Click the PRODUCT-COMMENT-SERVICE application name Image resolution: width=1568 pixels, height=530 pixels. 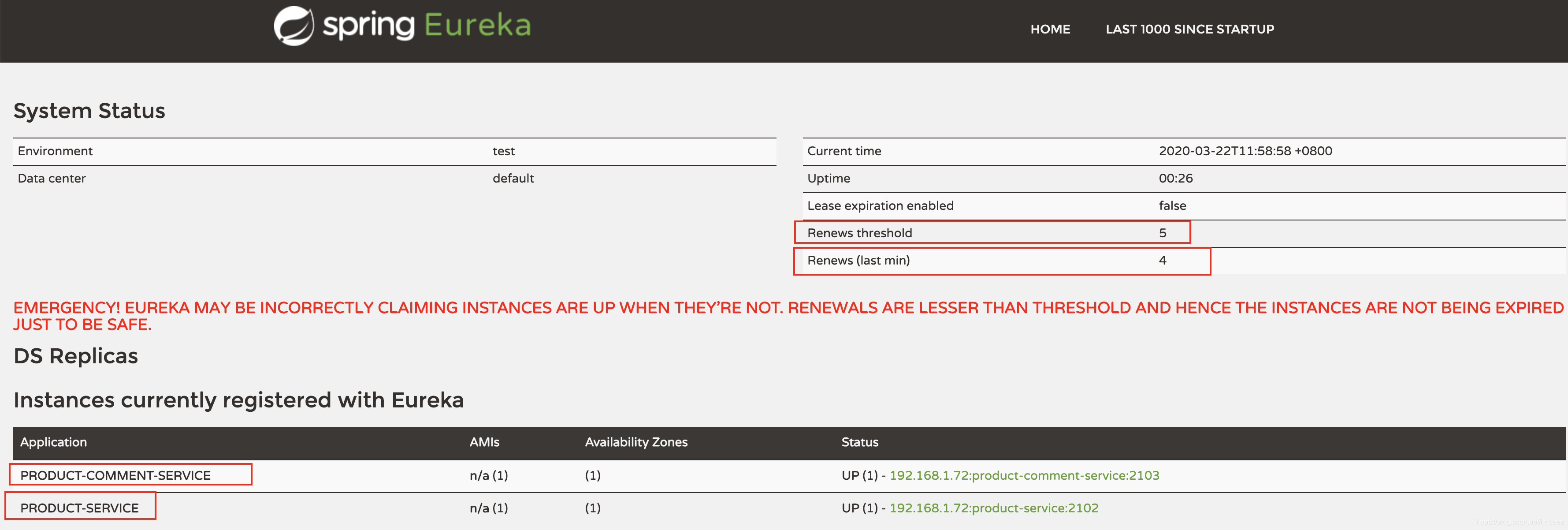(x=115, y=475)
